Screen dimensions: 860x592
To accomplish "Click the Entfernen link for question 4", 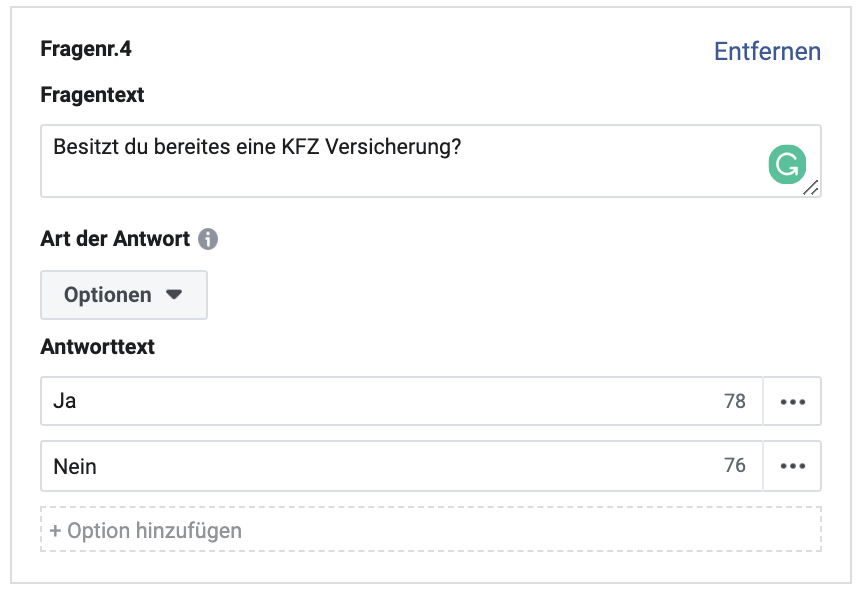I will click(767, 52).
